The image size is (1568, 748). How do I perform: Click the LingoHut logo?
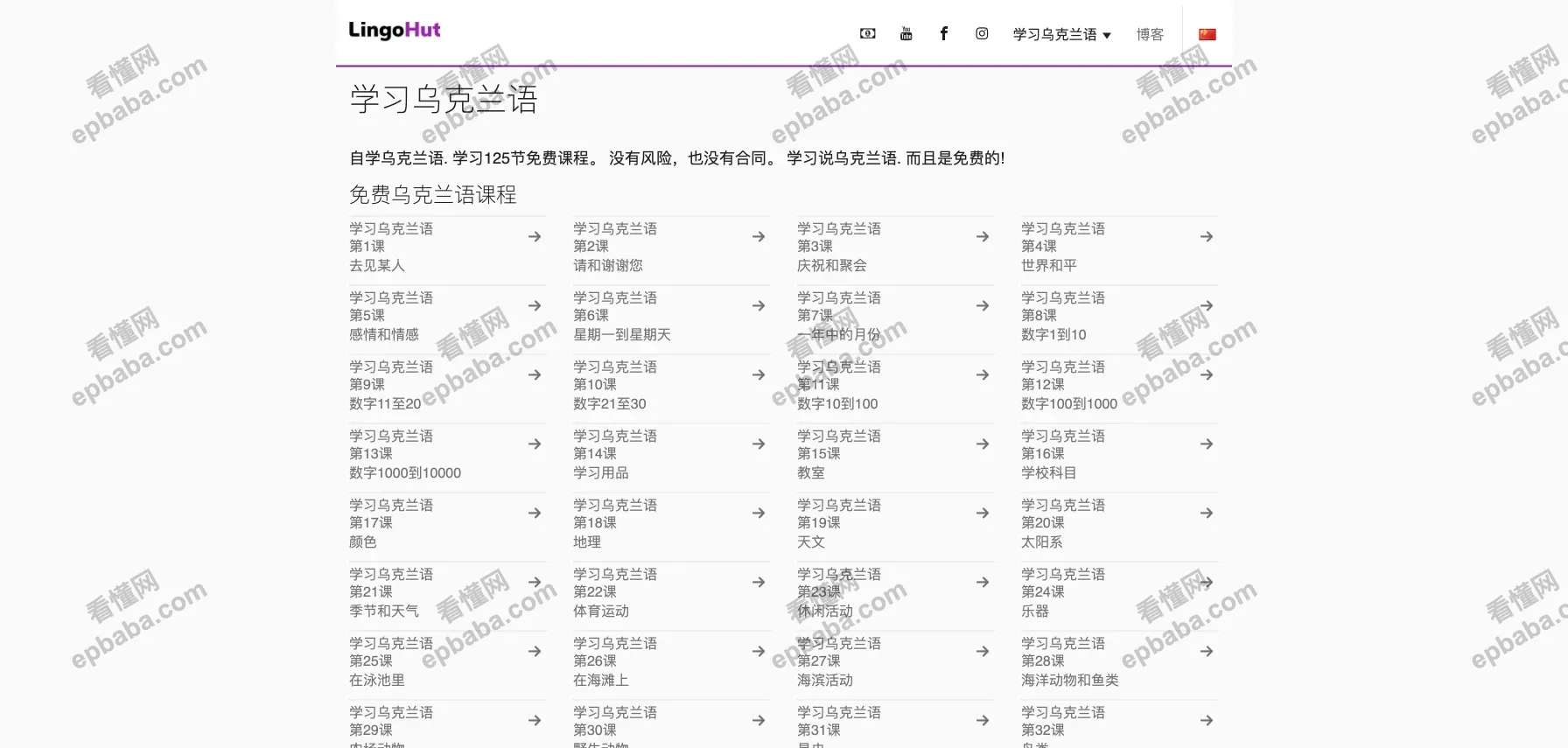(x=395, y=30)
